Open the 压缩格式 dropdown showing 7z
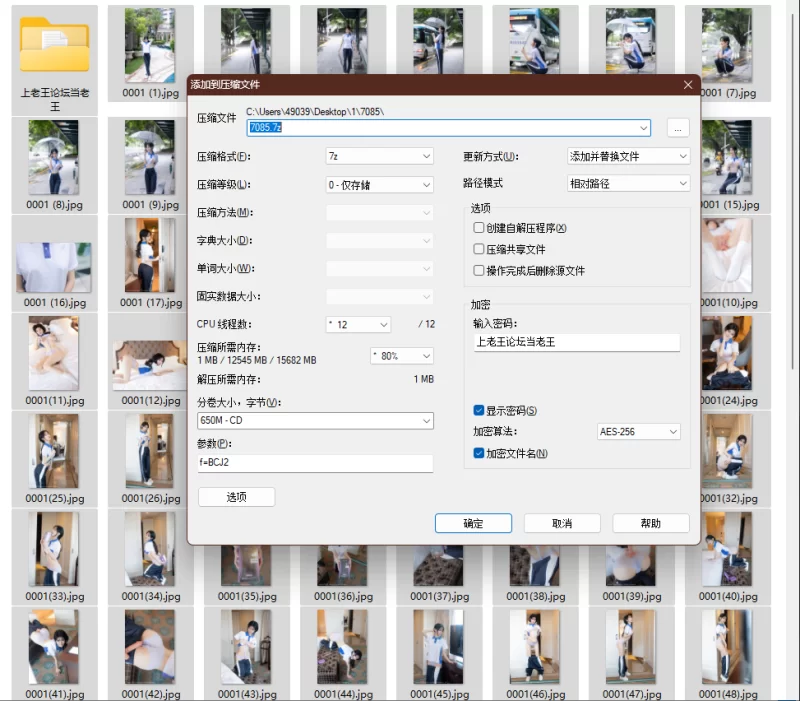 pos(379,156)
